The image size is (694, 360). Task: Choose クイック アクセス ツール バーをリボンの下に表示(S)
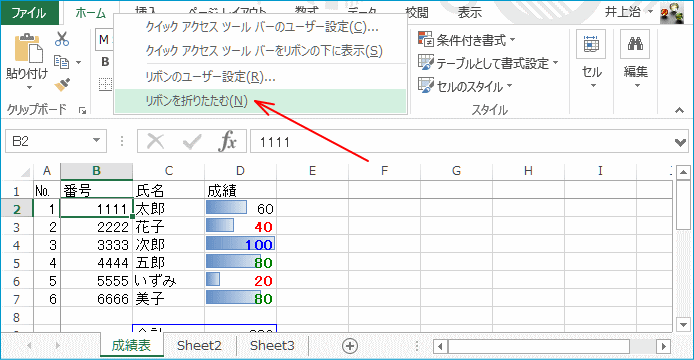pyautogui.click(x=260, y=51)
